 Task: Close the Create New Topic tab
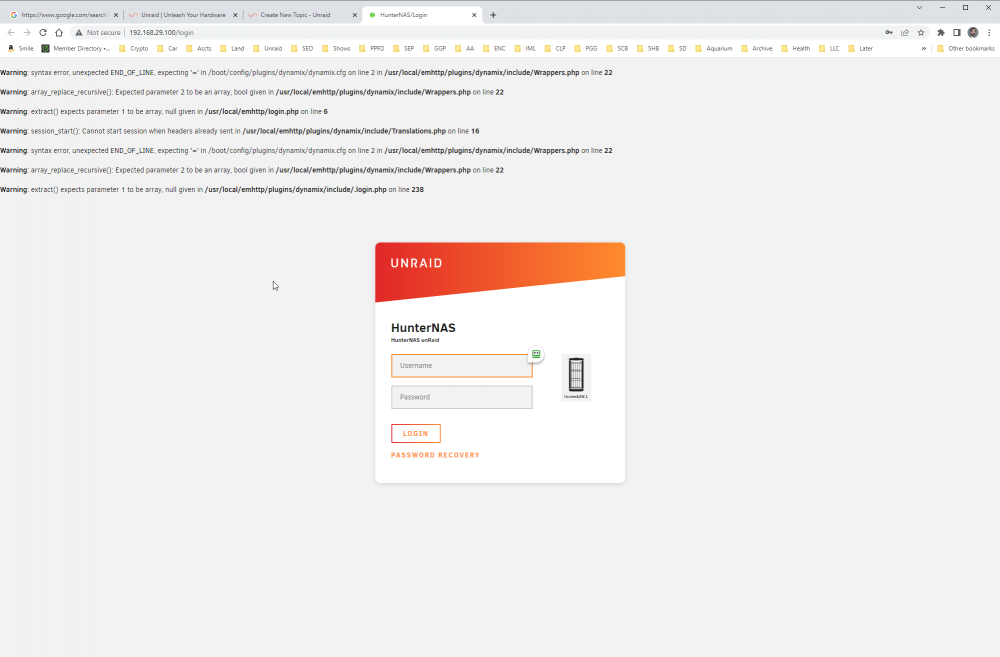click(355, 15)
